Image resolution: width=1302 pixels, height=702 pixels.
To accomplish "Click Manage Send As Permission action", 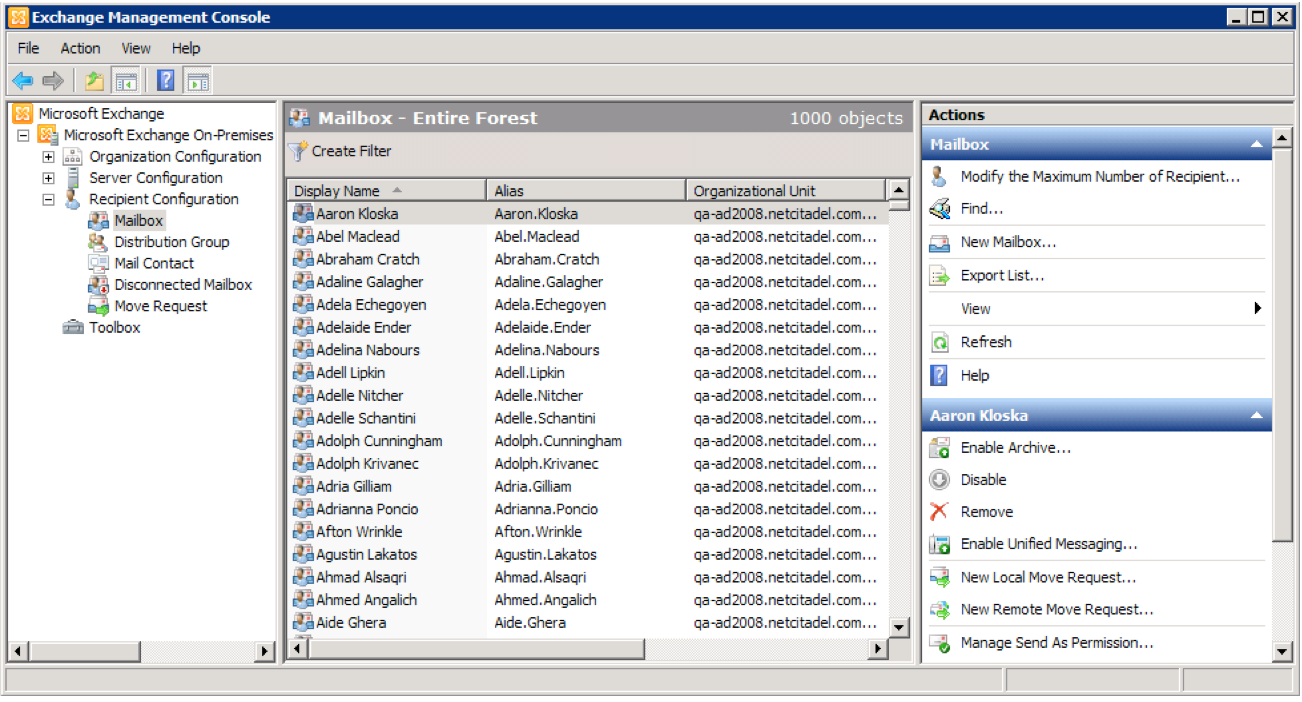I will coord(1056,643).
